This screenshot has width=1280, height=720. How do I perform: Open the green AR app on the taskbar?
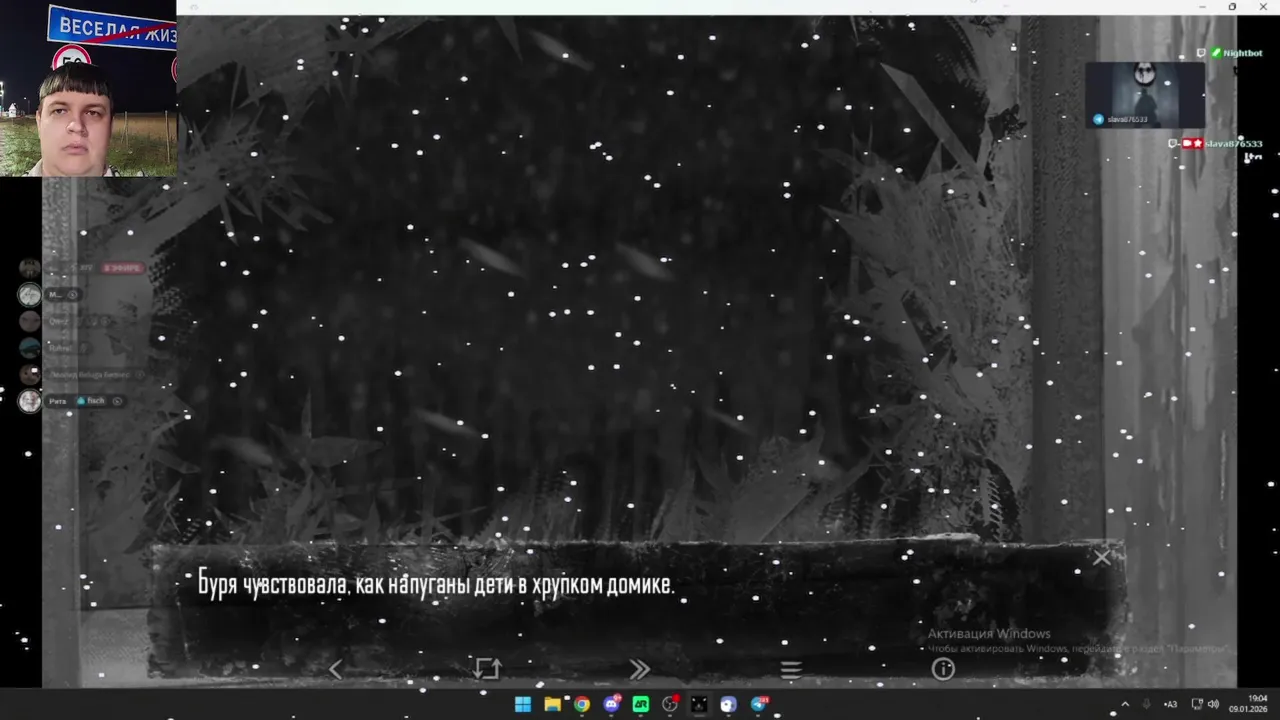tap(641, 704)
